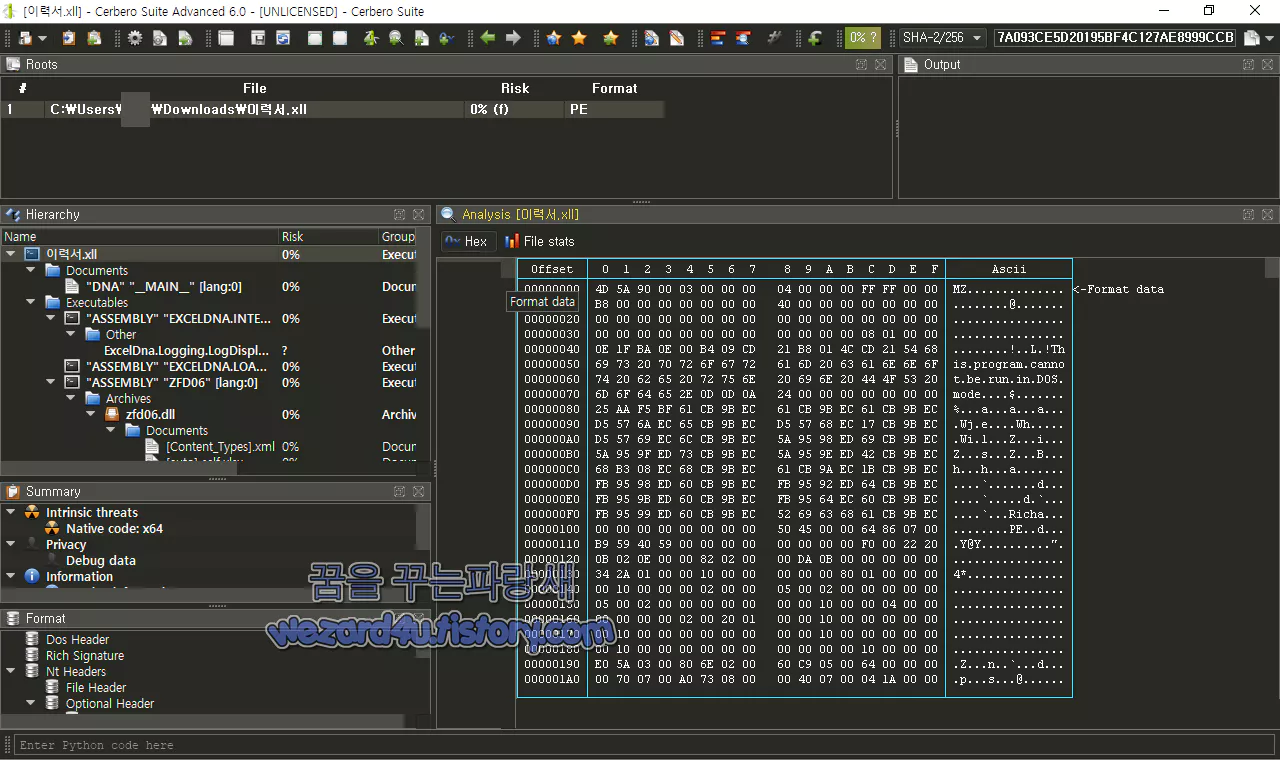This screenshot has width=1280, height=760.
Task: Collapse the Executables folder in Hierarchy
Action: 31,302
